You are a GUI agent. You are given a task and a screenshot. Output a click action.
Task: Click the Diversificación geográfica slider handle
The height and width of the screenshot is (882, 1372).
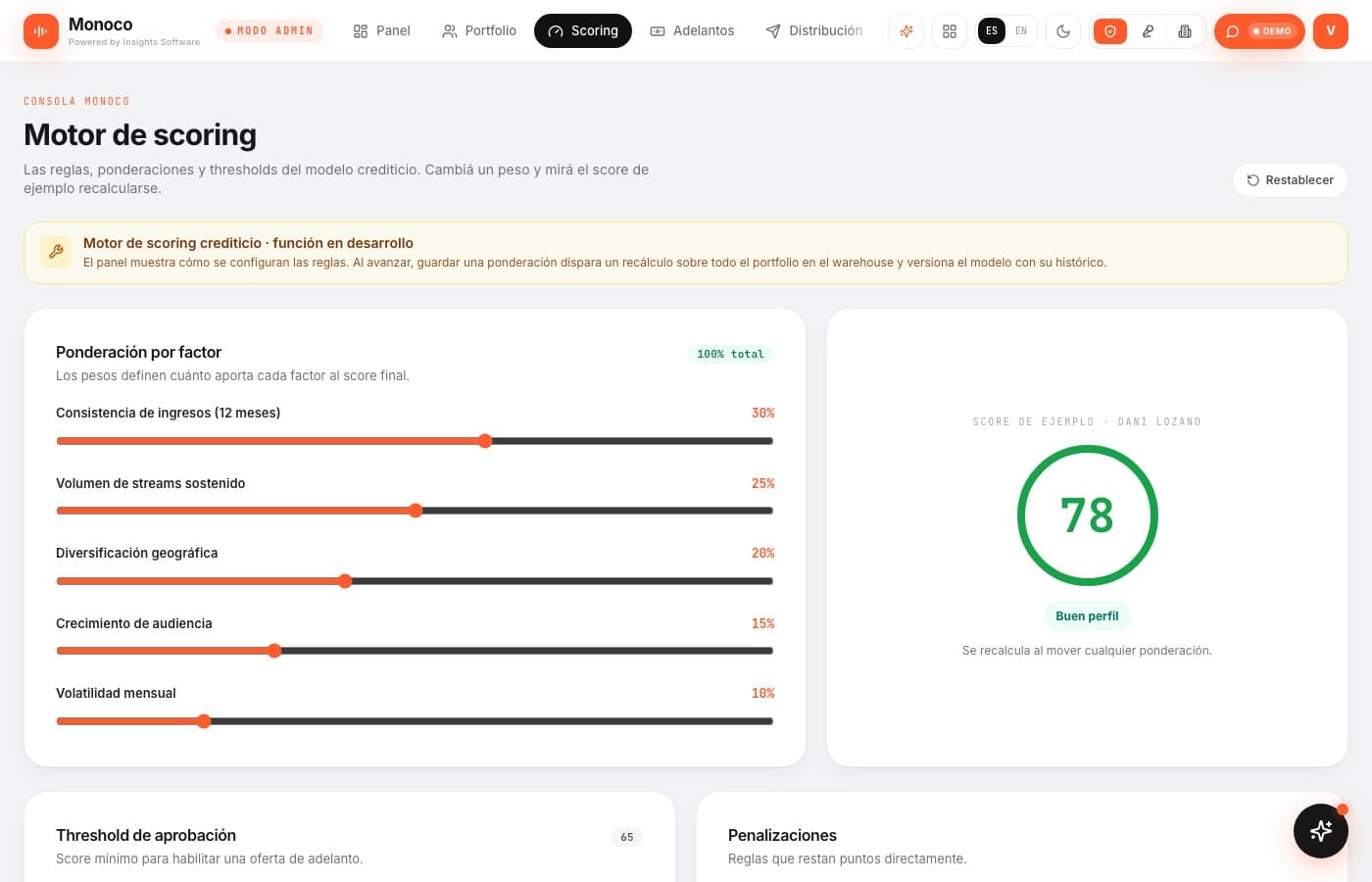pos(345,581)
